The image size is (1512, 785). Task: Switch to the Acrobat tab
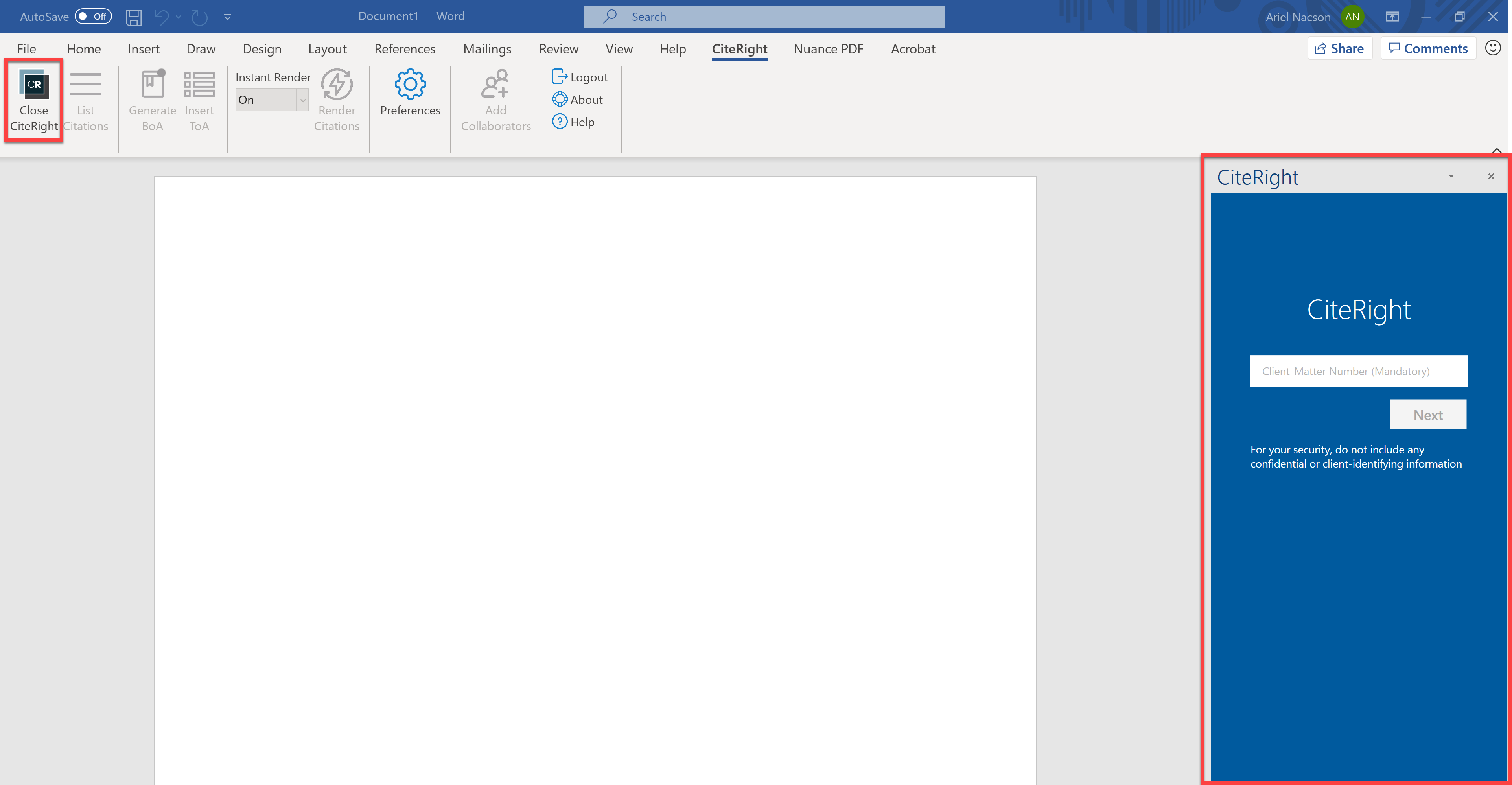click(913, 49)
